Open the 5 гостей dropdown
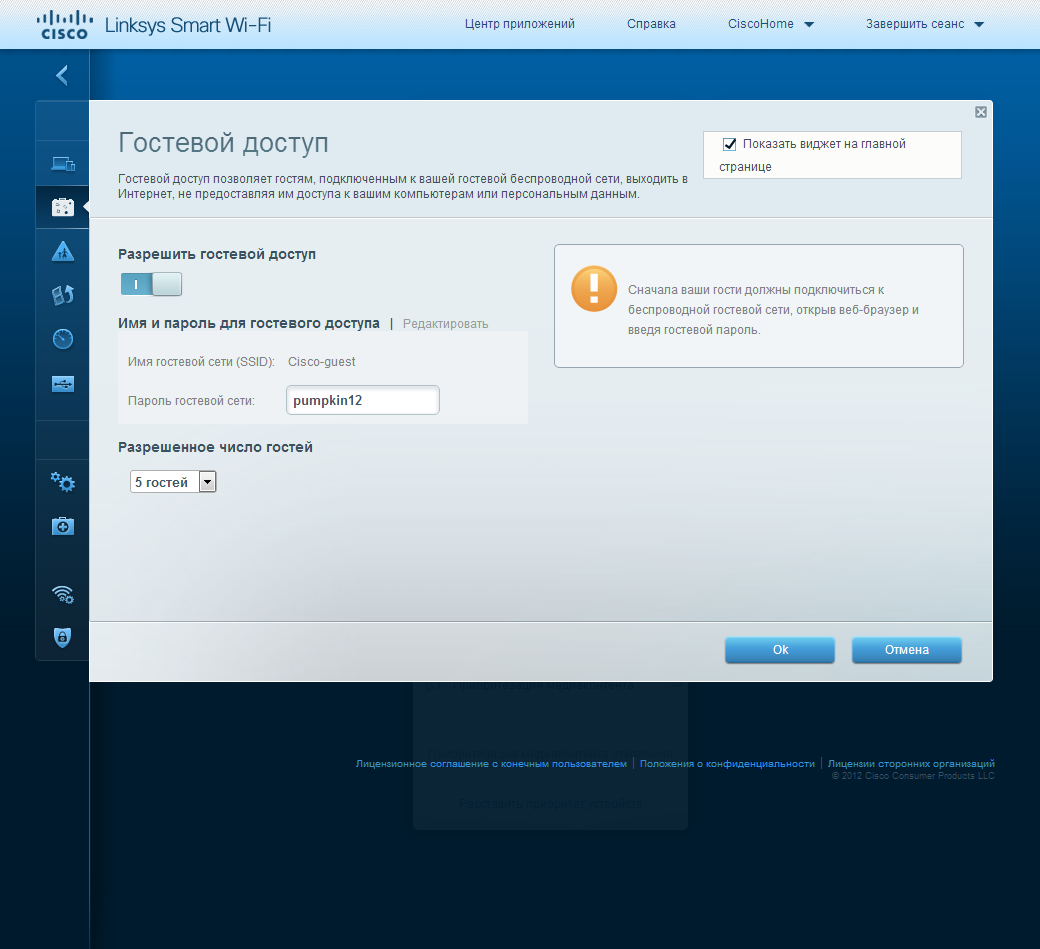Viewport: 1040px width, 949px height. [173, 482]
